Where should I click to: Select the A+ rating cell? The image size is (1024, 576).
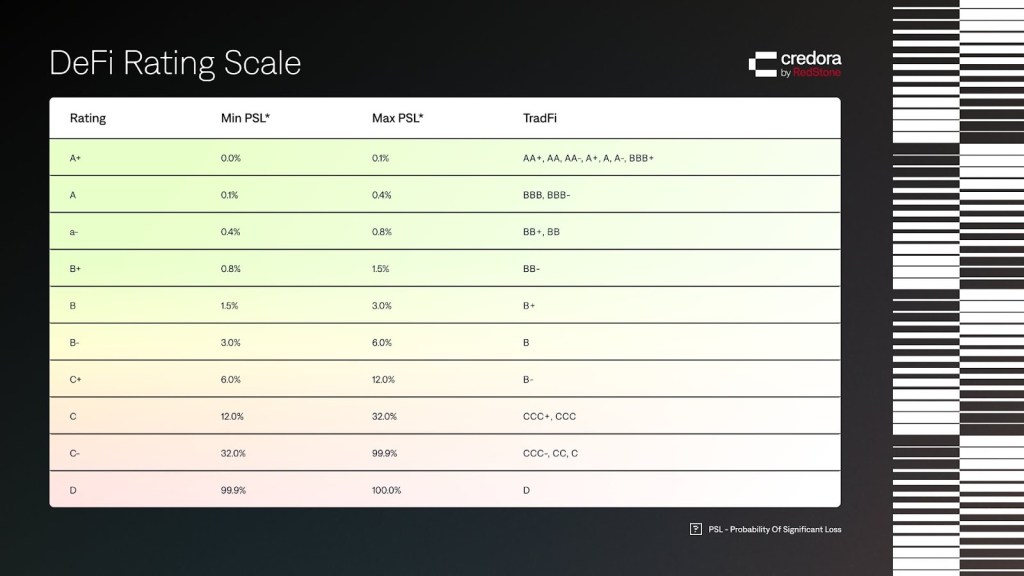coord(76,158)
